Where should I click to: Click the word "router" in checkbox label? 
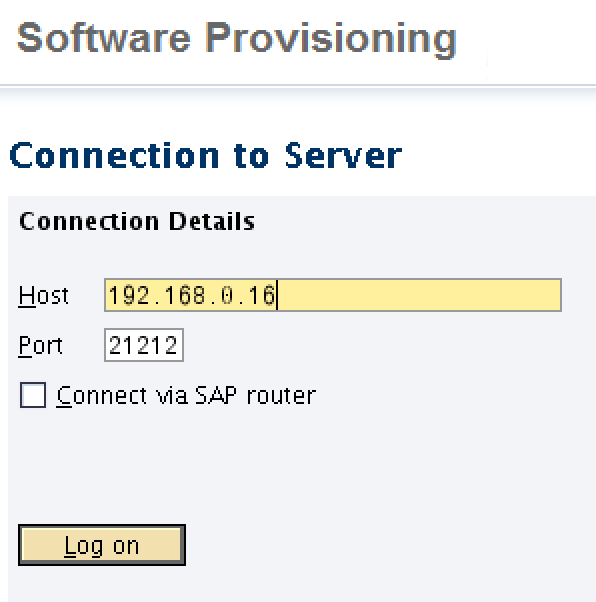pos(281,395)
